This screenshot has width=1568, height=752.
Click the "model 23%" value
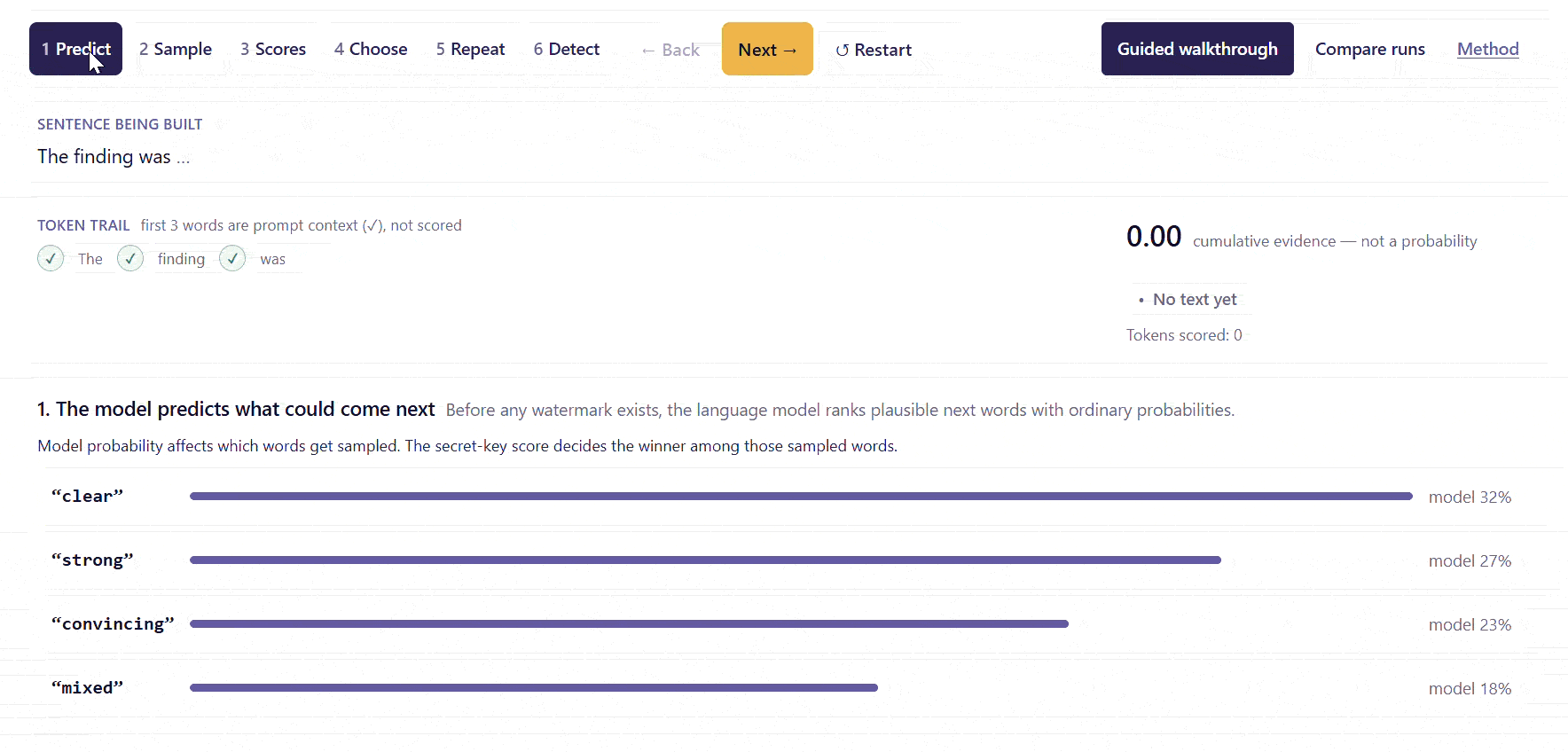click(1470, 625)
